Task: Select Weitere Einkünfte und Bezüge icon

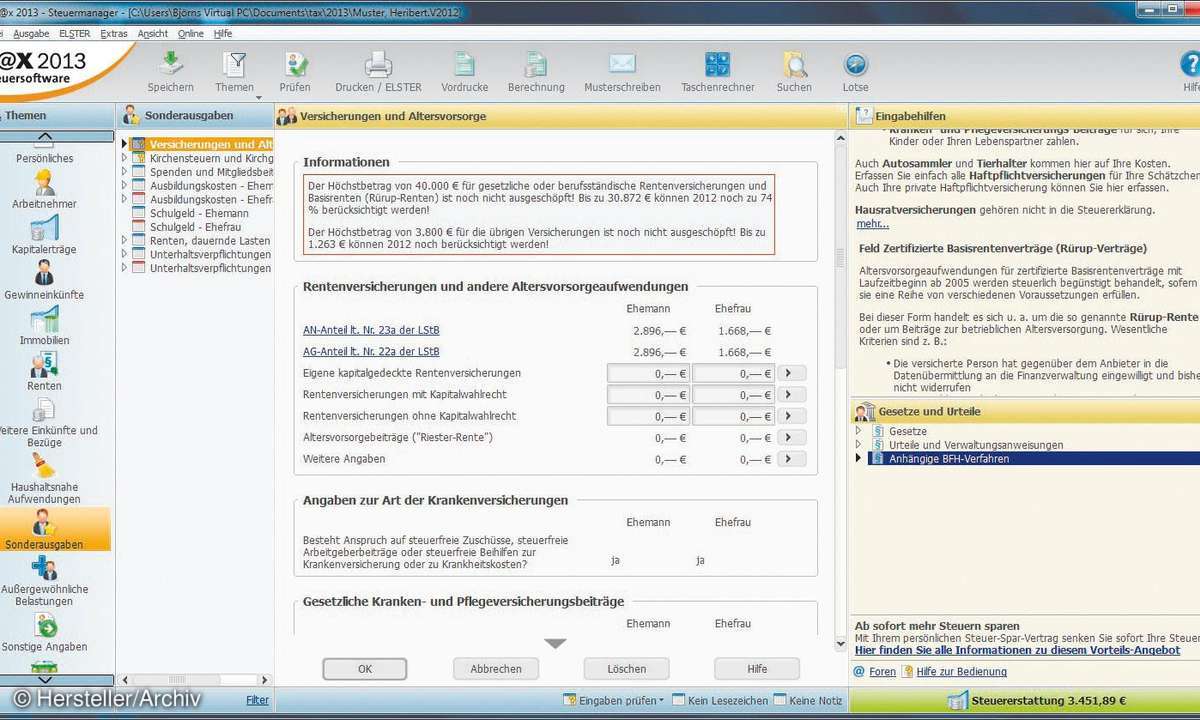Action: click(45, 409)
